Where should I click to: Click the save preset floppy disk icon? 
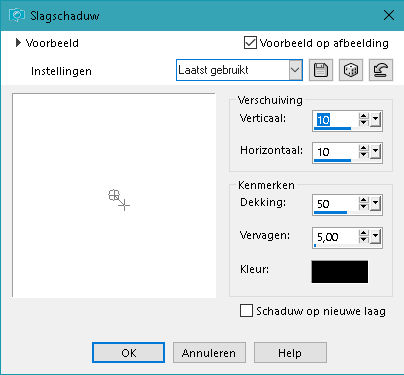pyautogui.click(x=321, y=70)
